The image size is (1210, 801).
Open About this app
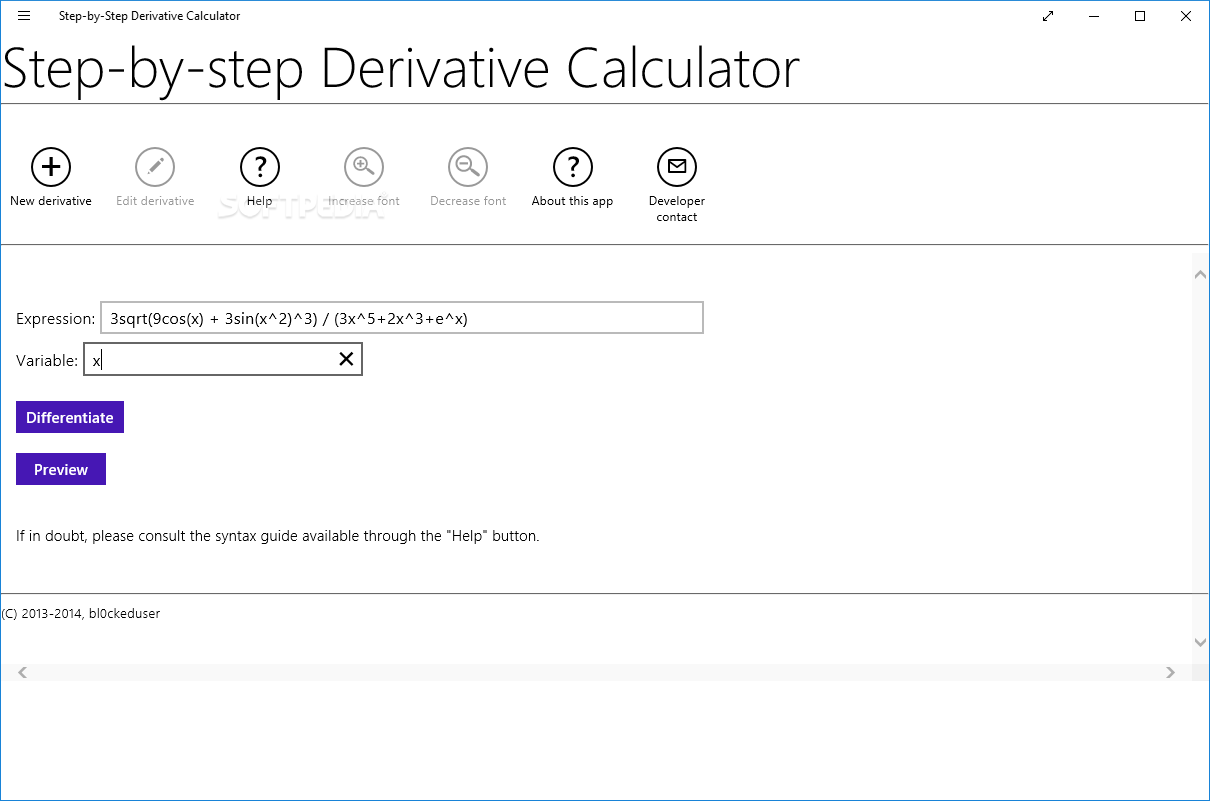[x=573, y=167]
